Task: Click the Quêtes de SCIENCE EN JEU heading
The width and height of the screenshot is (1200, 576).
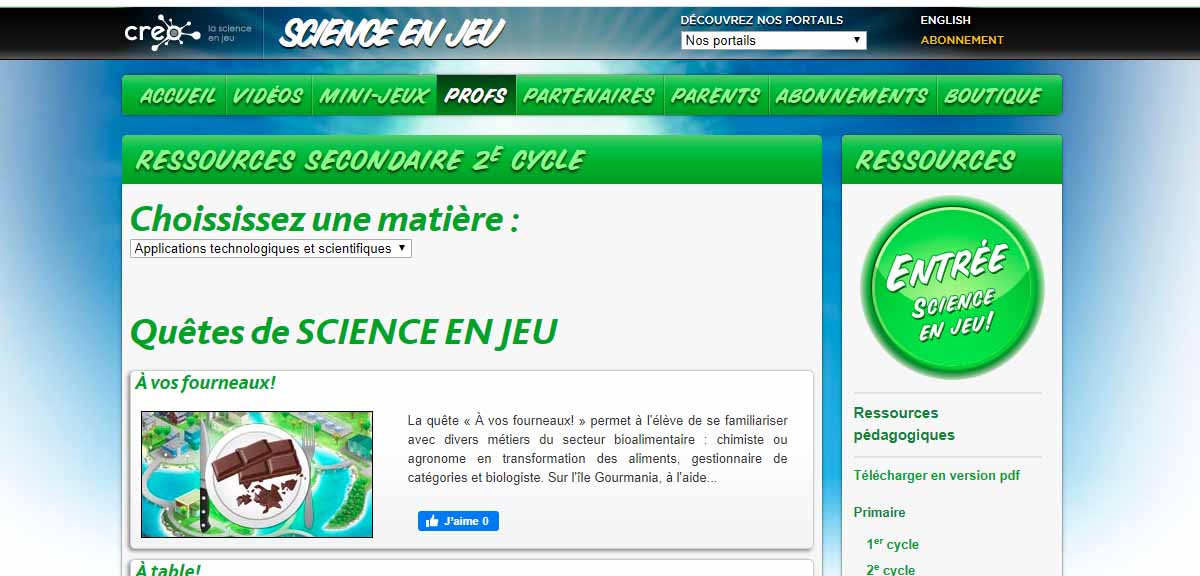Action: 344,331
